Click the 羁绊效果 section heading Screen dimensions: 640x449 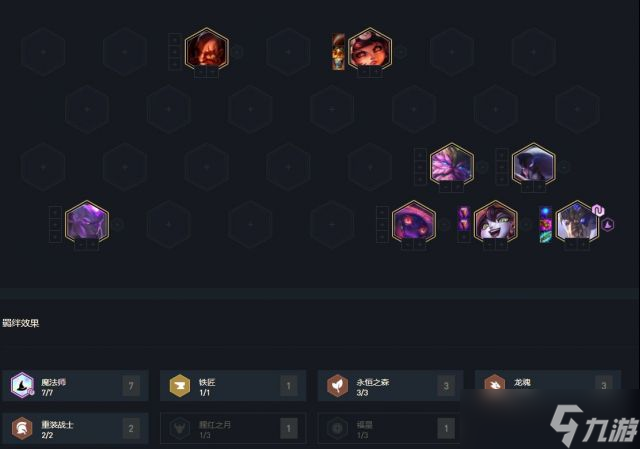20,323
